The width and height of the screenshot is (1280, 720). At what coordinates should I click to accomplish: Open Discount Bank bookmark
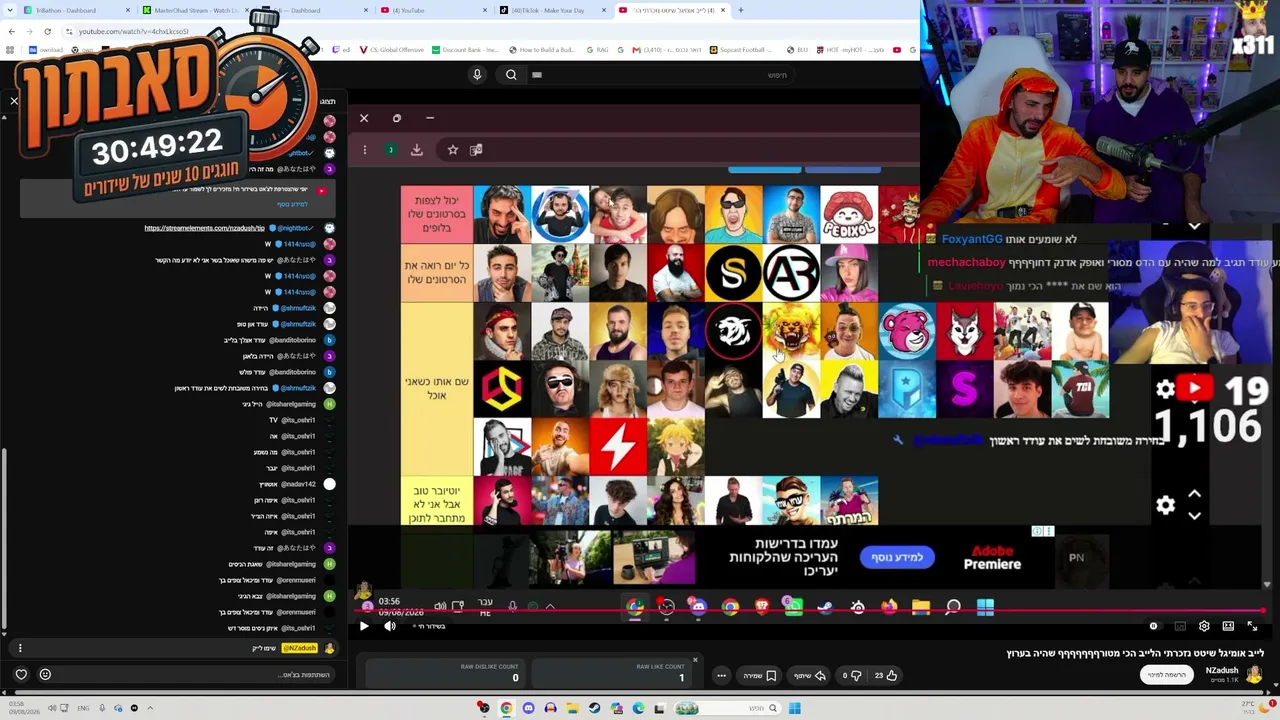[465, 49]
